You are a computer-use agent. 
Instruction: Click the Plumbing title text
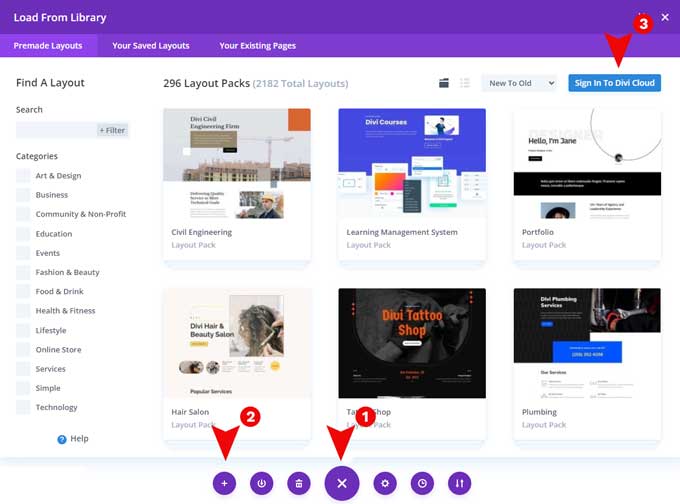pos(539,412)
